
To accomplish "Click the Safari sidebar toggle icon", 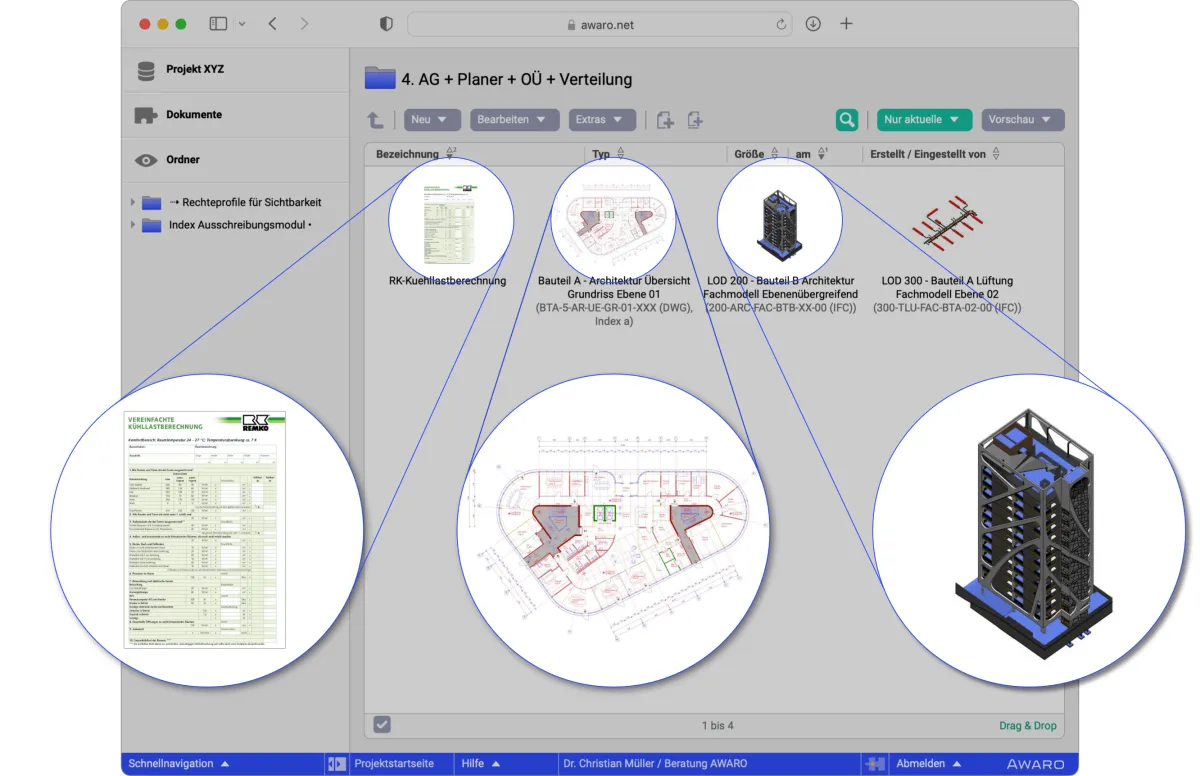I will click(218, 24).
